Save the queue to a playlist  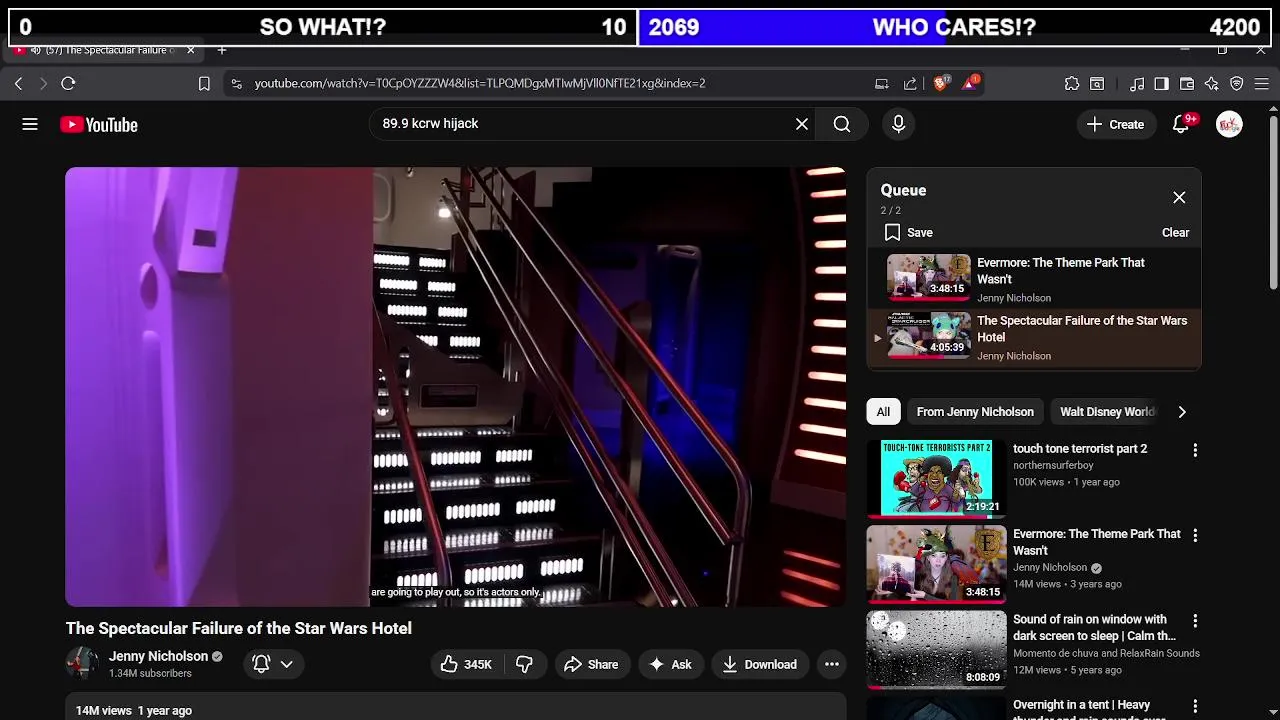point(909,232)
